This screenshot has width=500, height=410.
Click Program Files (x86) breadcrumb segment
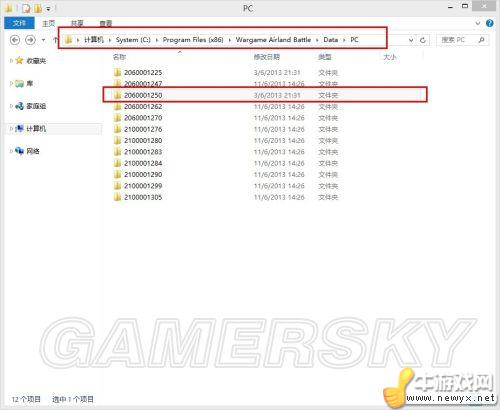tap(193, 40)
